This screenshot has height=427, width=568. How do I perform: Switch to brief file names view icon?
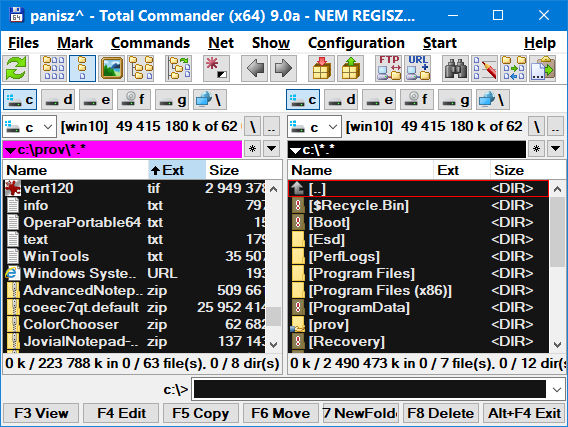pyautogui.click(x=54, y=68)
